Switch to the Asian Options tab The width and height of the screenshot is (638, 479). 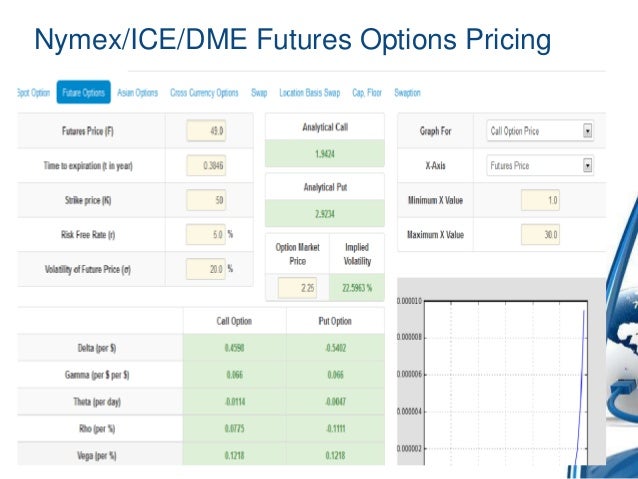click(x=139, y=93)
